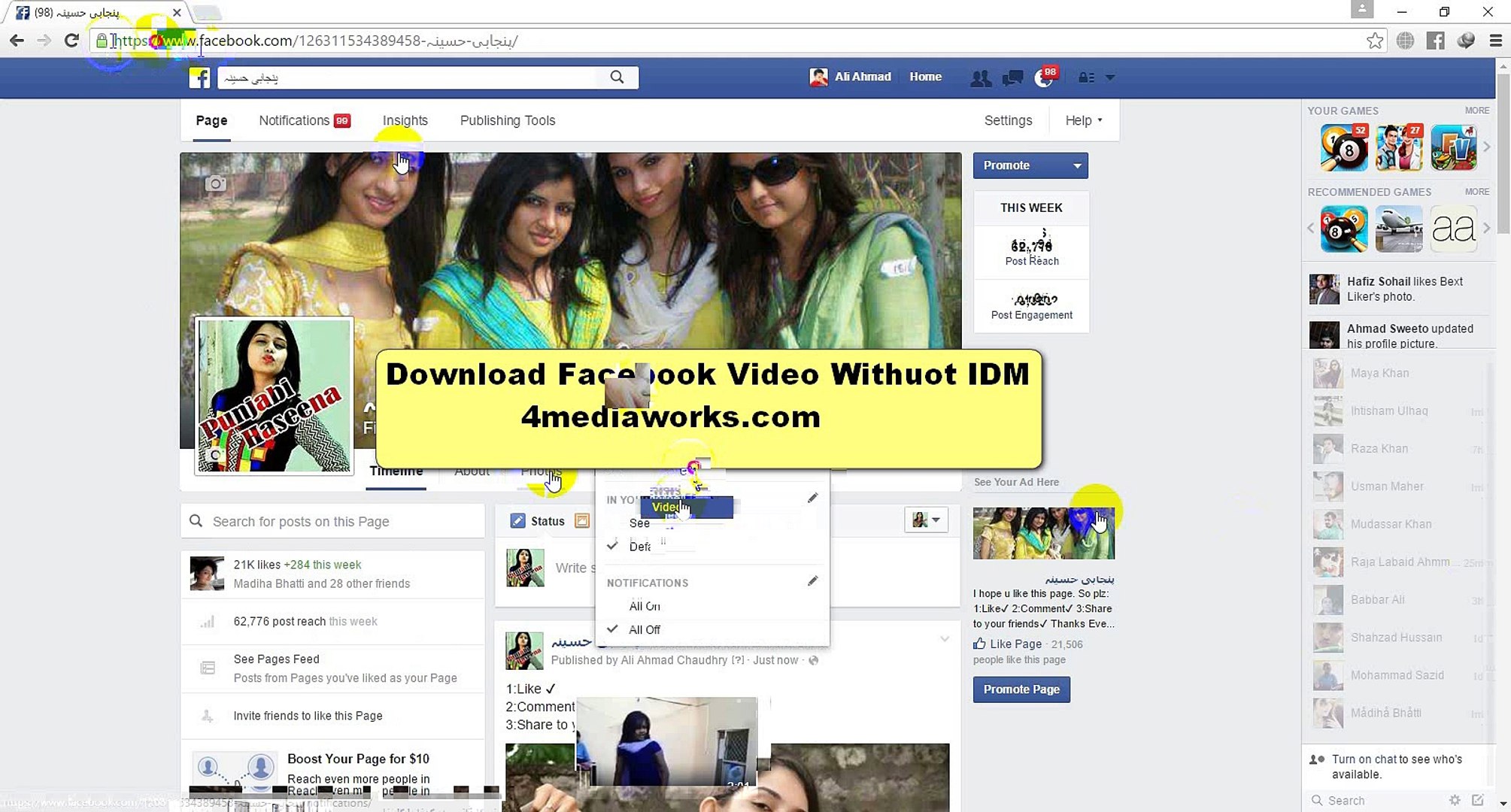Open the Publishing Tools tab

(507, 120)
